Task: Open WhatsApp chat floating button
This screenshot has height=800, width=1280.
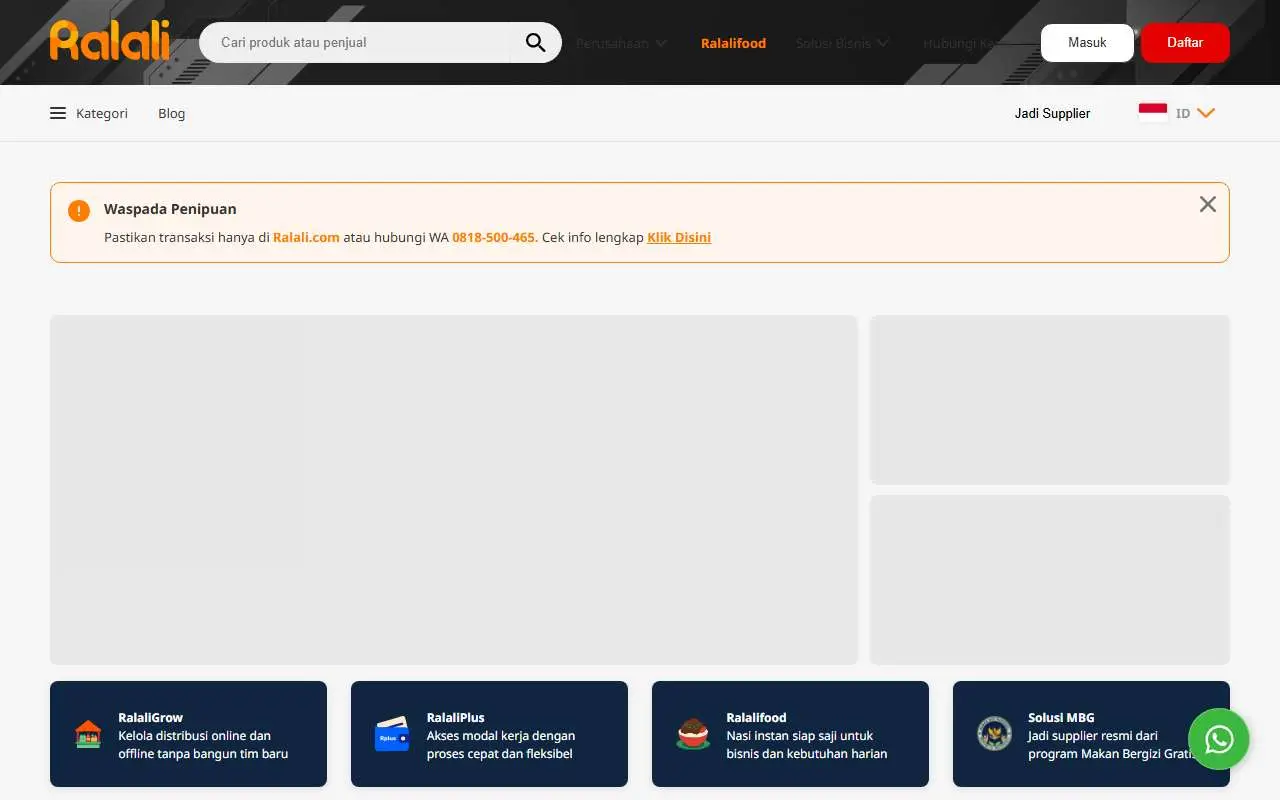Action: tap(1219, 739)
